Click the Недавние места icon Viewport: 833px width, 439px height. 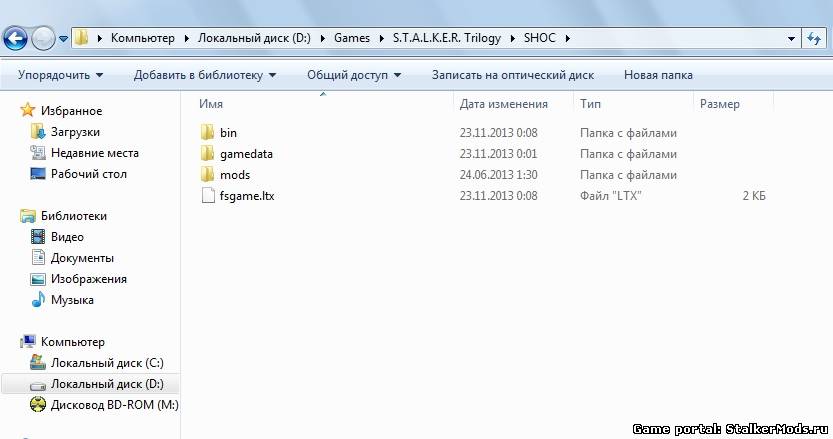pos(38,153)
